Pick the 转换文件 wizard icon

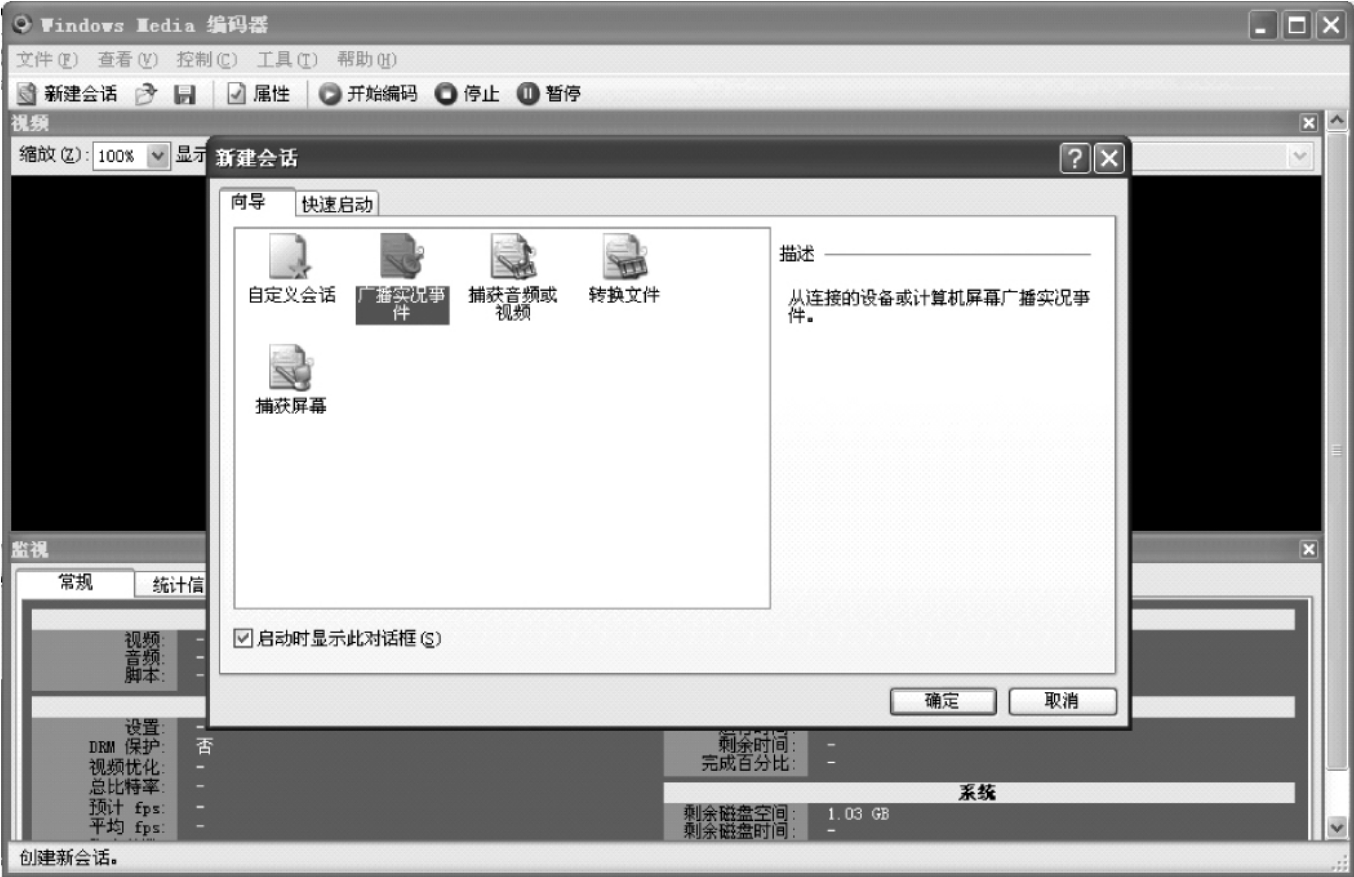pos(624,271)
